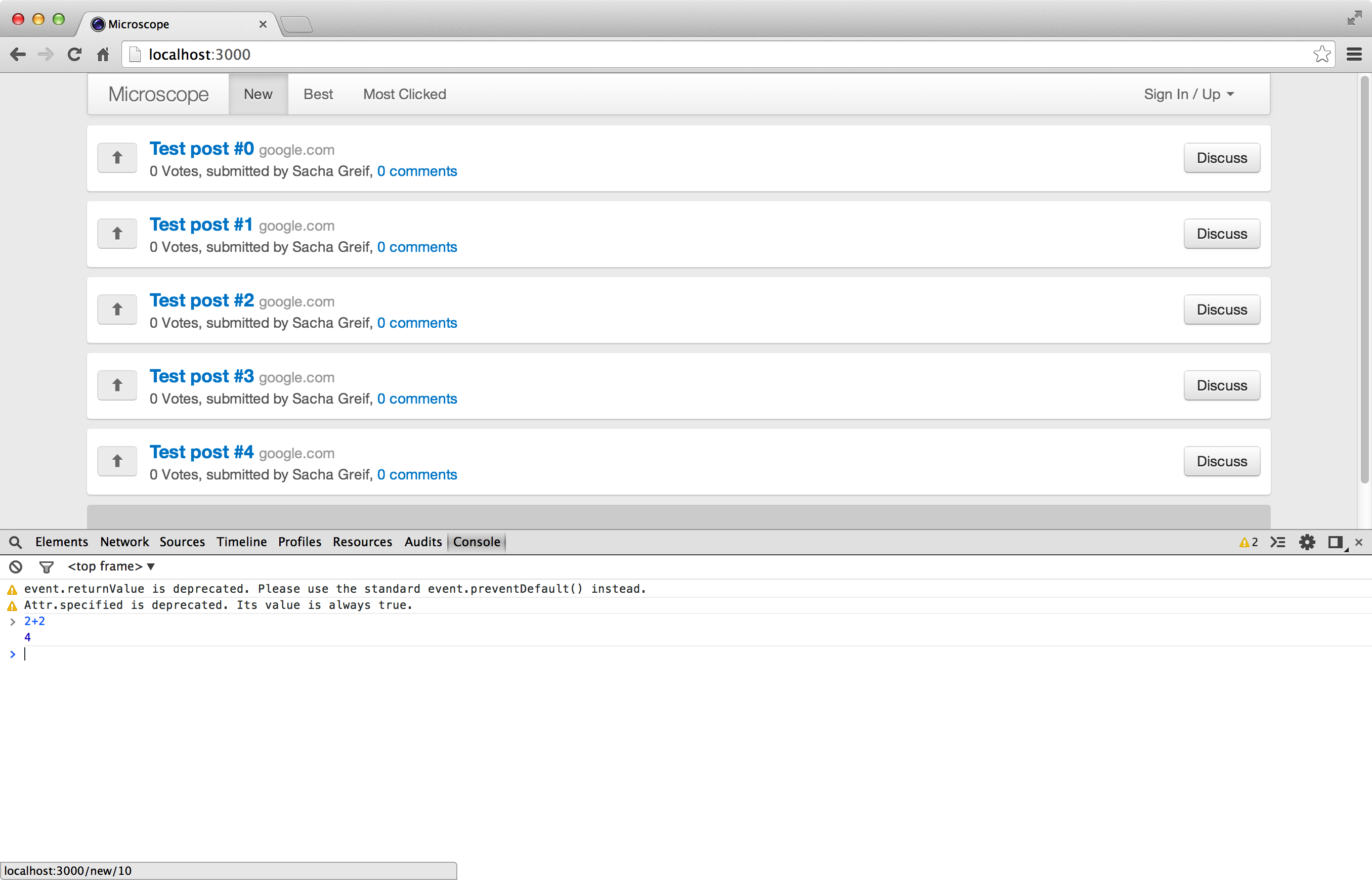Viewport: 1372px width, 880px height.
Task: Click the DevTools search magnifier icon
Action: 15,542
